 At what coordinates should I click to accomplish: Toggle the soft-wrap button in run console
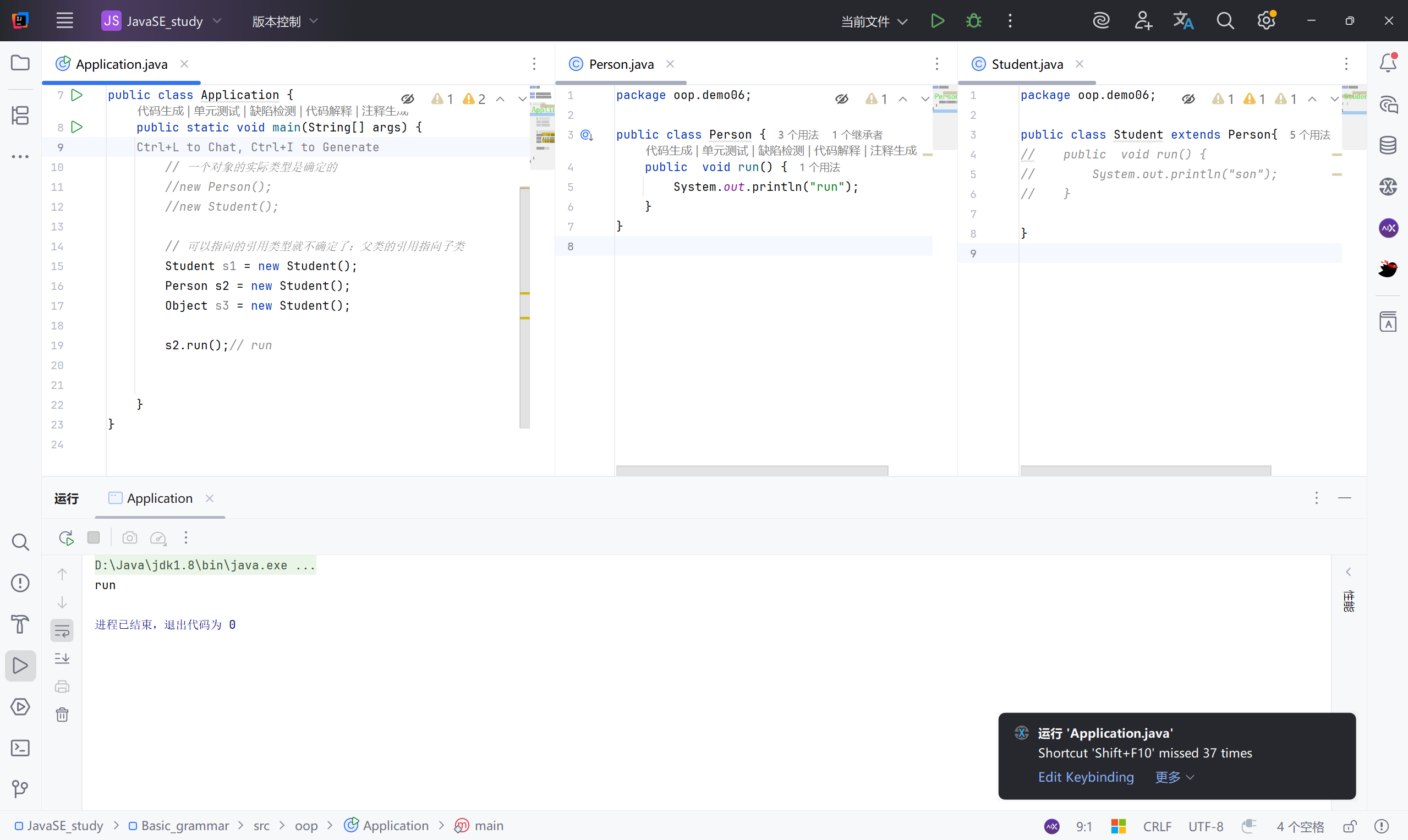(x=62, y=630)
